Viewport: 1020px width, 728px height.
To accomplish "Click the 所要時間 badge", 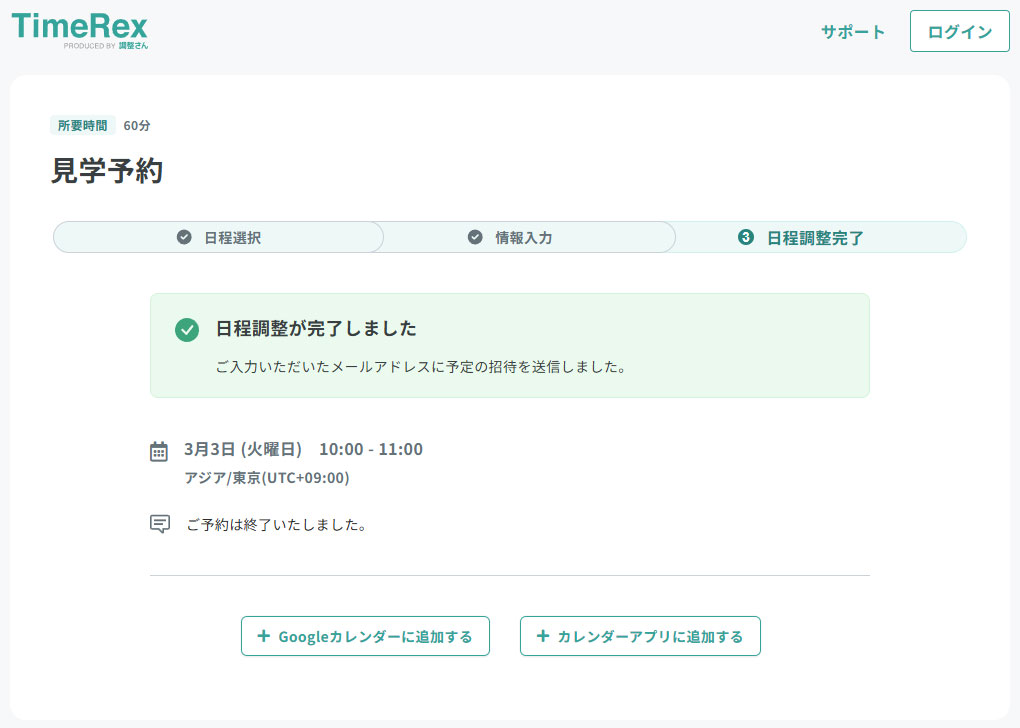I will pos(83,125).
